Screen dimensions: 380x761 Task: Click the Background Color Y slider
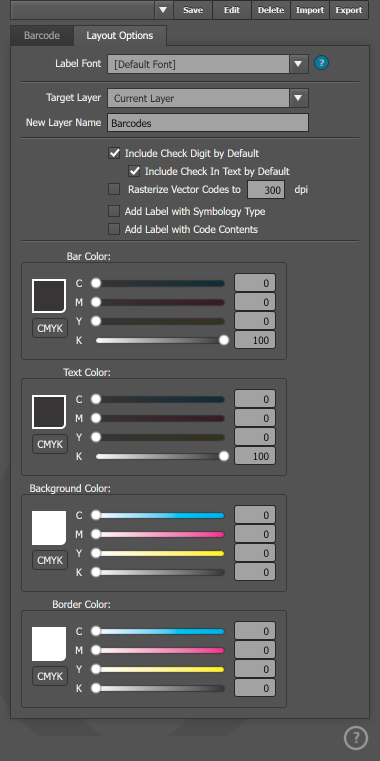click(160, 553)
